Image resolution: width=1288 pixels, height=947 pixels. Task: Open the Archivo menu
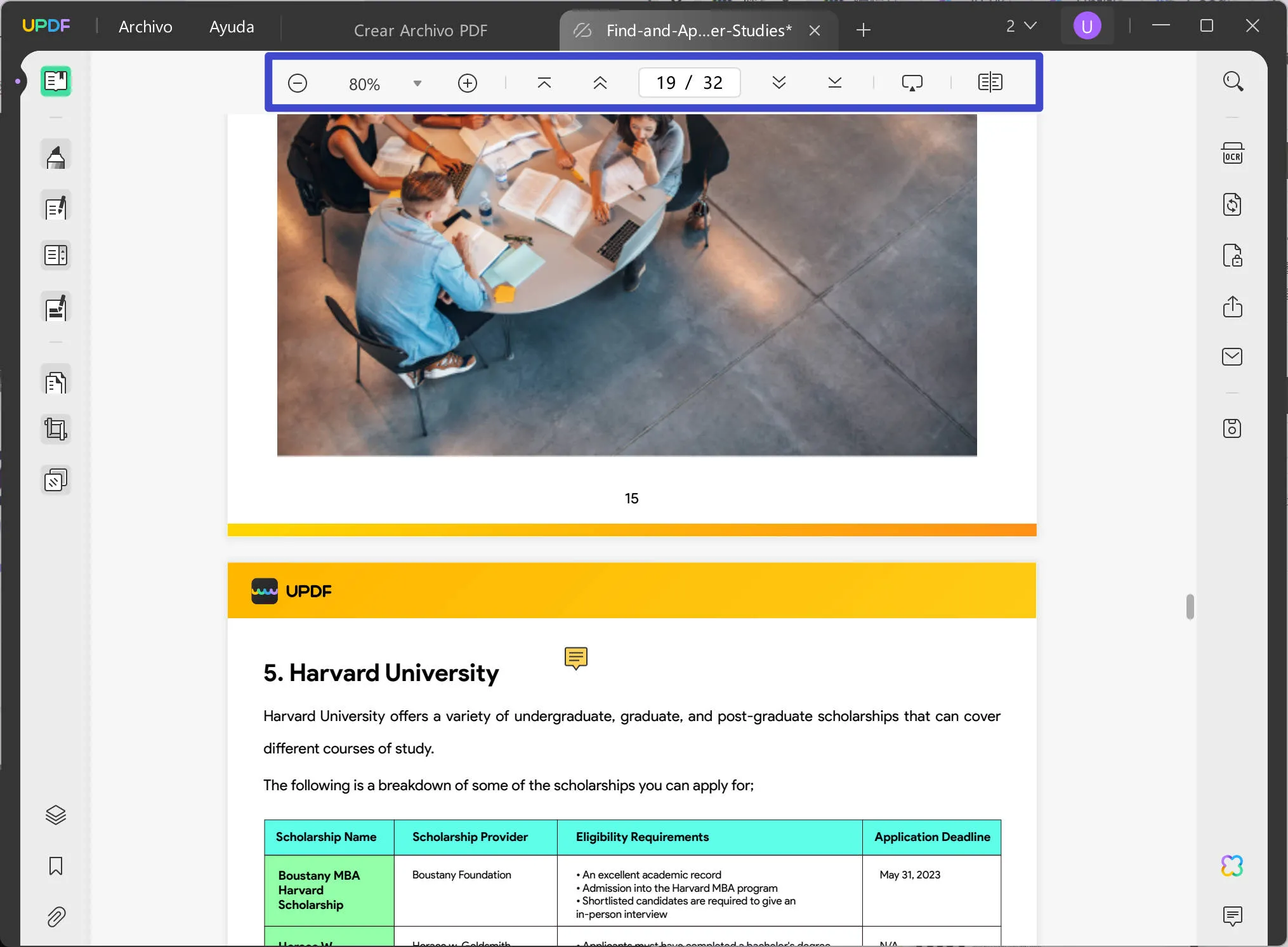click(x=145, y=27)
